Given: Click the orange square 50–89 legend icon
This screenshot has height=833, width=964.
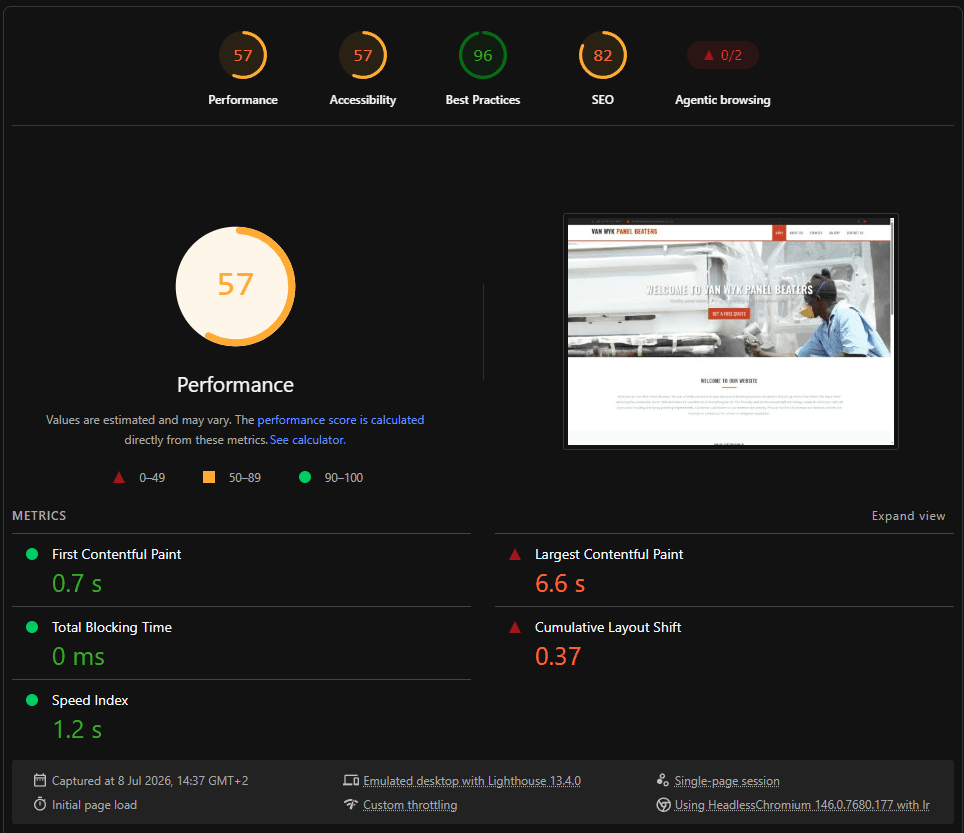Looking at the screenshot, I should tap(209, 477).
